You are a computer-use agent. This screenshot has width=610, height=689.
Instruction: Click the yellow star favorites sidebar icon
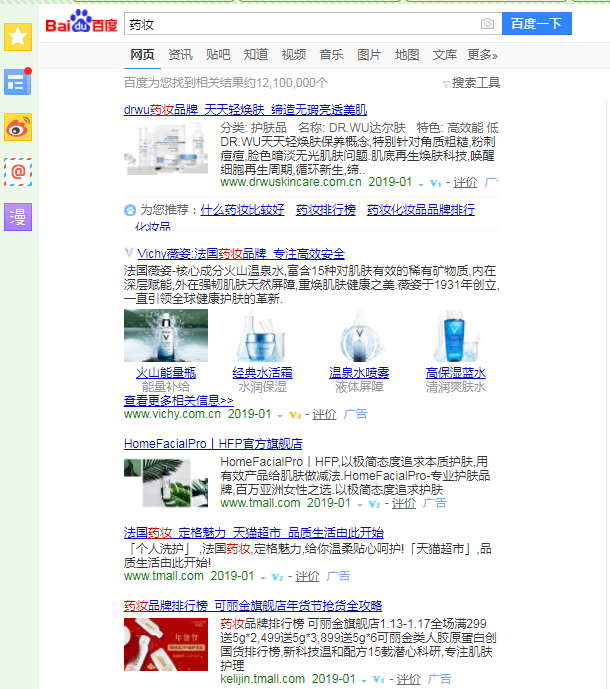coord(19,38)
